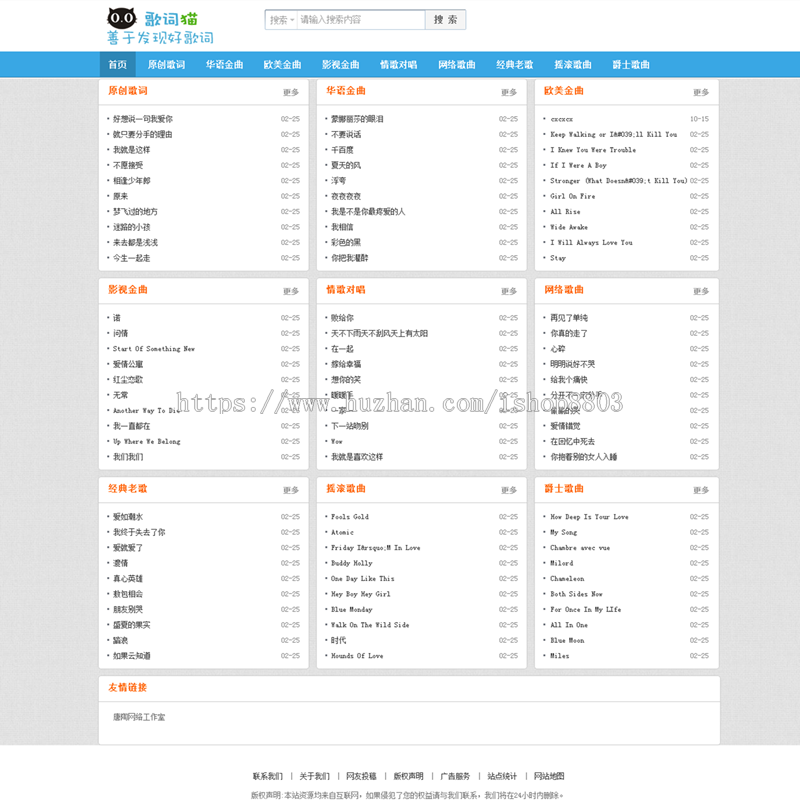Viewport: 800px width, 800px height.
Task: Open the song Fools Gold
Action: tap(349, 517)
